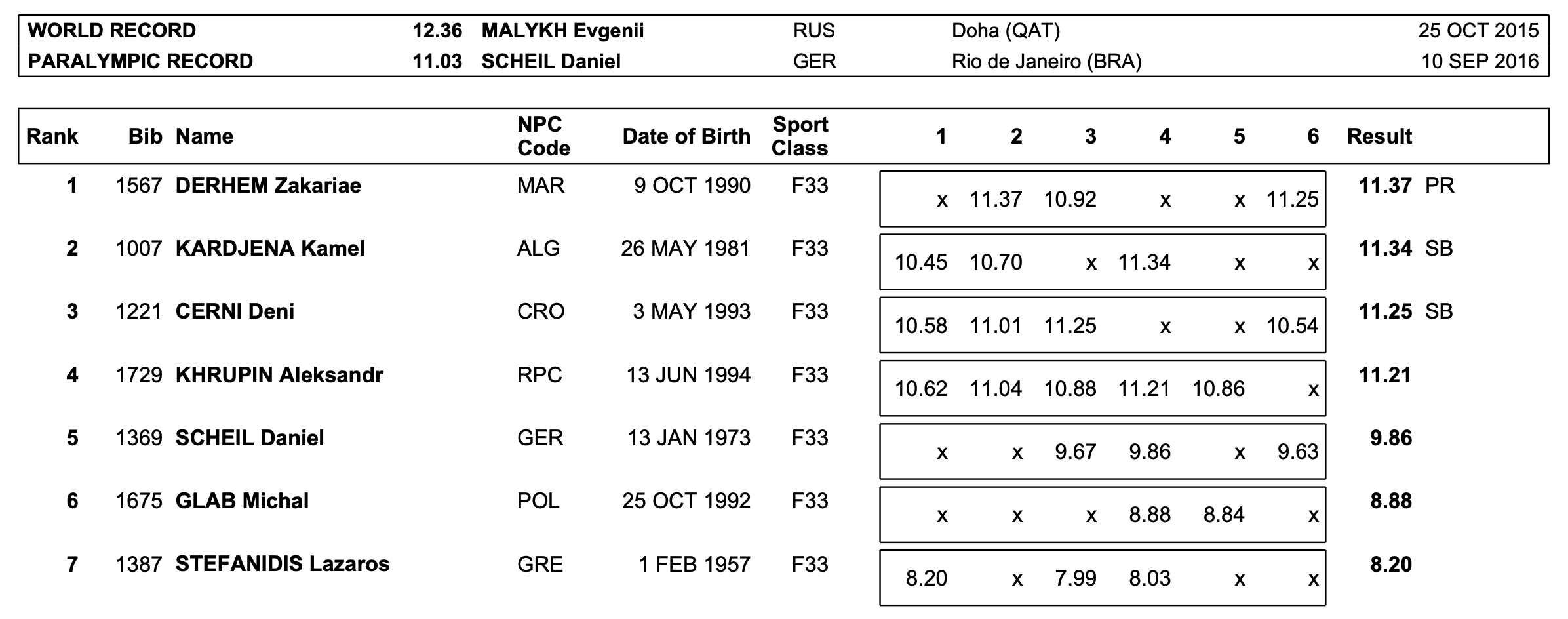Click the Date of Birth header
The height and width of the screenshot is (619, 1568).
686,136
